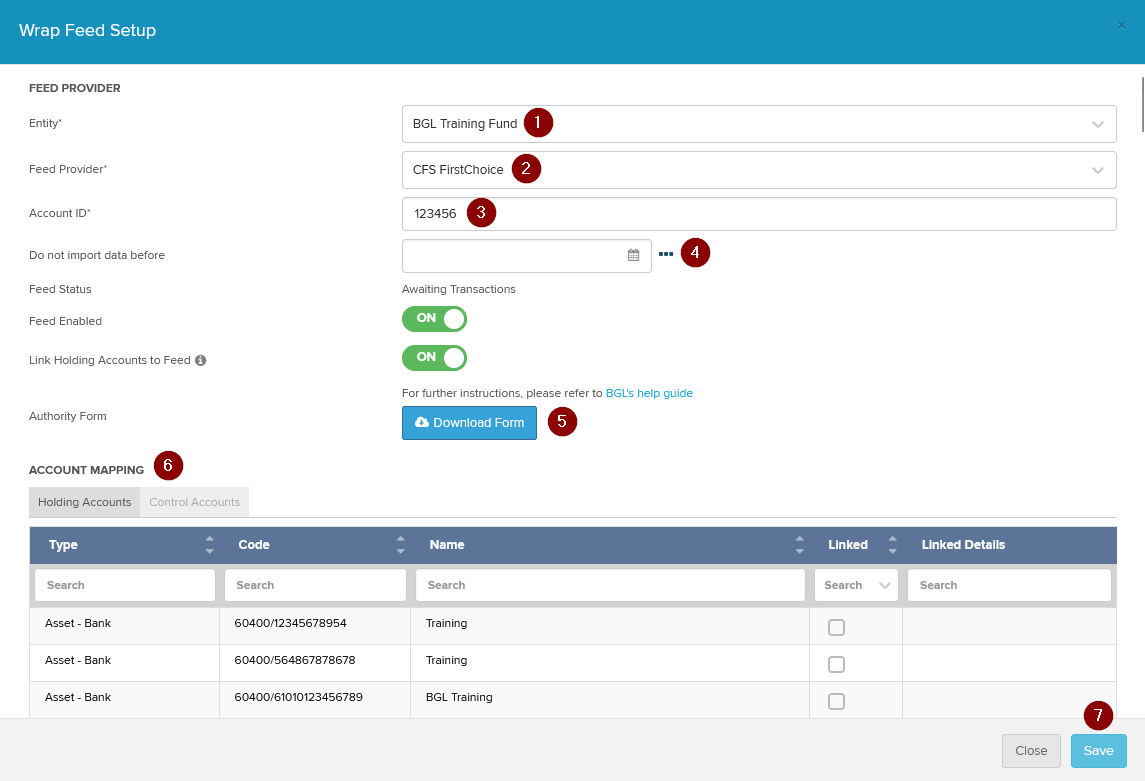Sort the Linked column using arrows
Screen dimensions: 1145x781
(893, 545)
